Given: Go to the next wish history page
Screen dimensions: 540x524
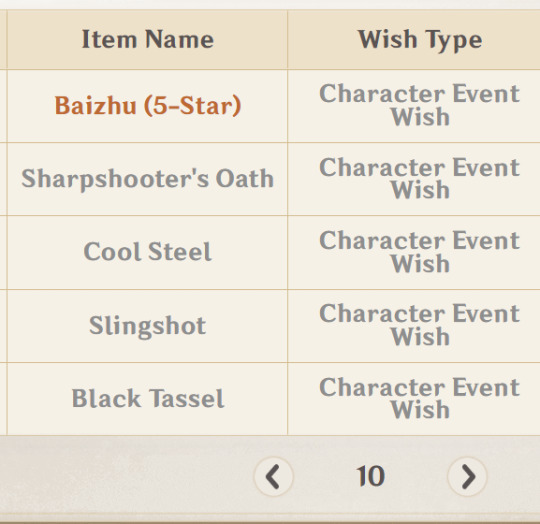Looking at the screenshot, I should pos(467,476).
